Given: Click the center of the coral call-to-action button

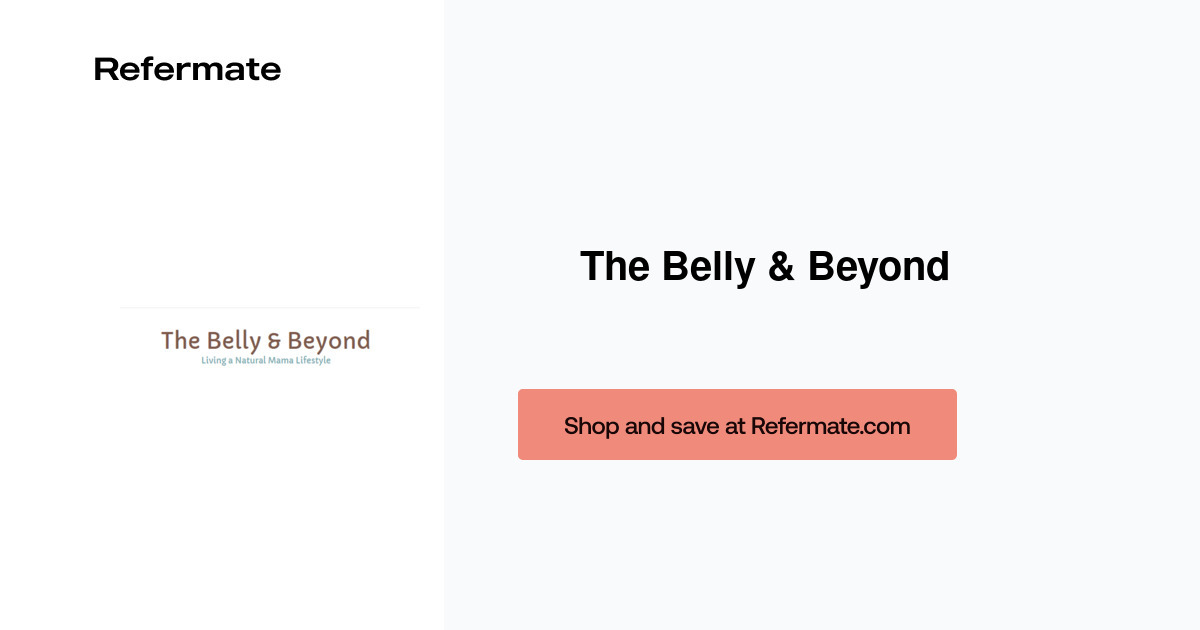Looking at the screenshot, I should click(737, 425).
